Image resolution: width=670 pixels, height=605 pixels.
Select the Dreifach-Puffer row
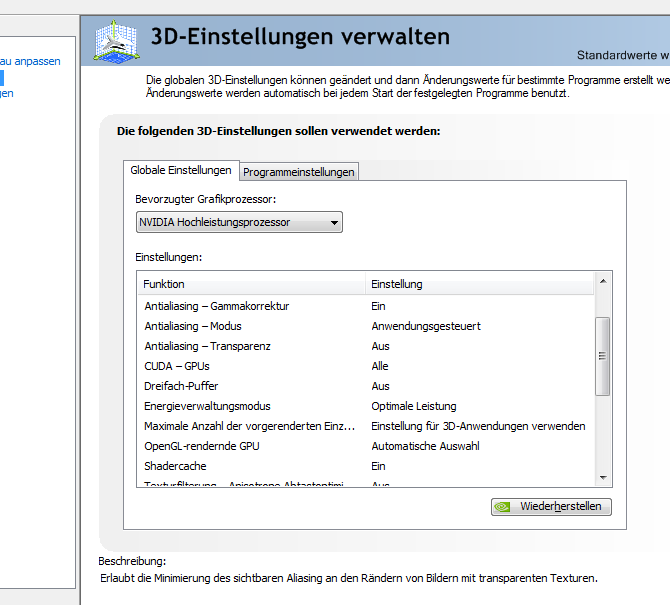coord(366,386)
